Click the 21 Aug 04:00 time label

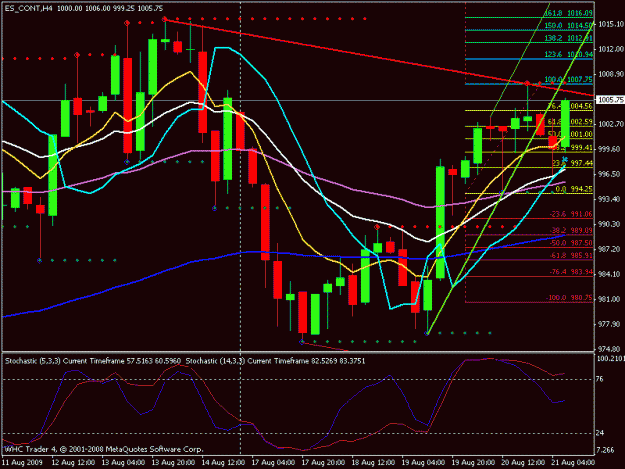tap(573, 463)
